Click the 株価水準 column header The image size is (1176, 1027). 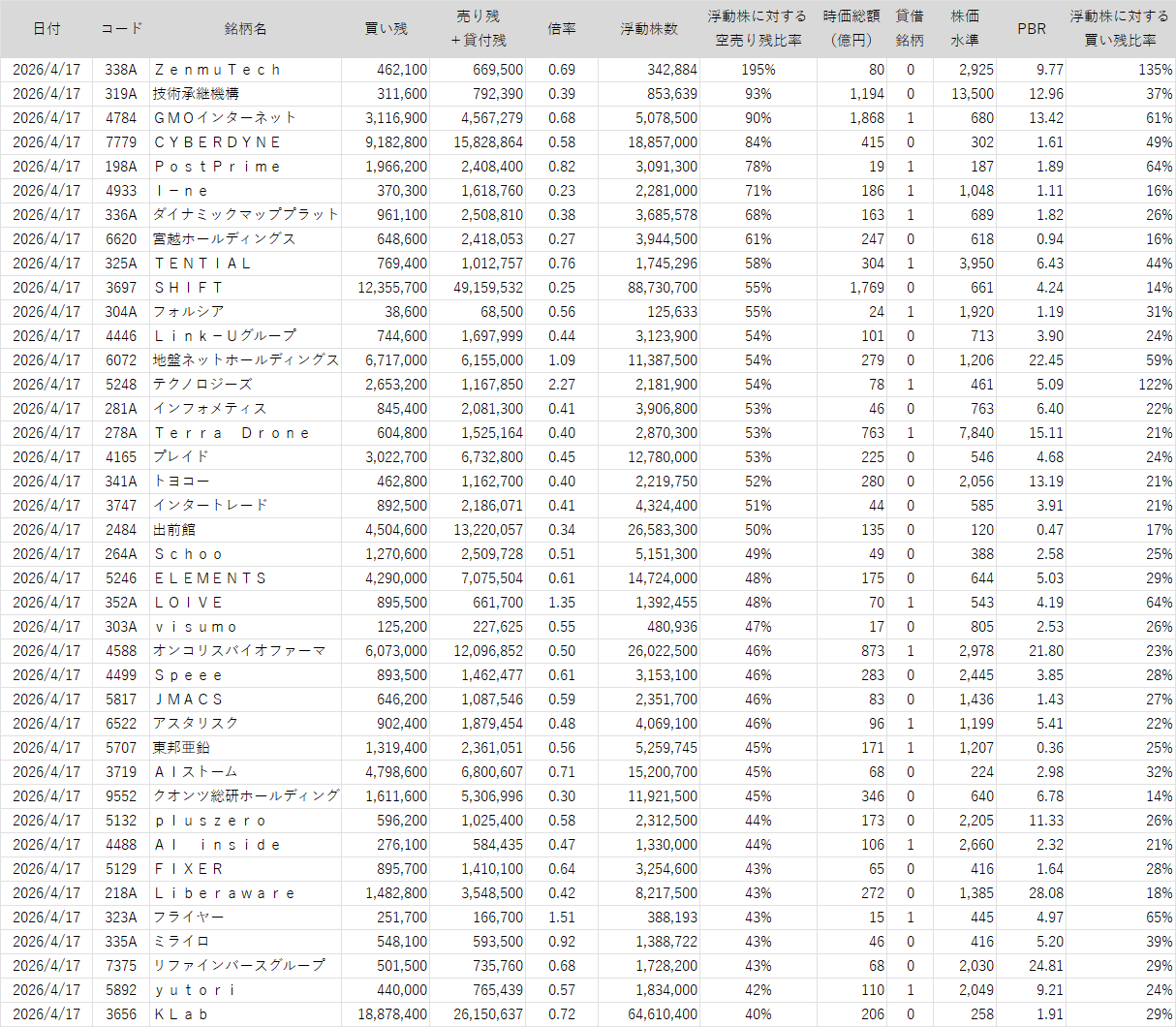coord(965,29)
